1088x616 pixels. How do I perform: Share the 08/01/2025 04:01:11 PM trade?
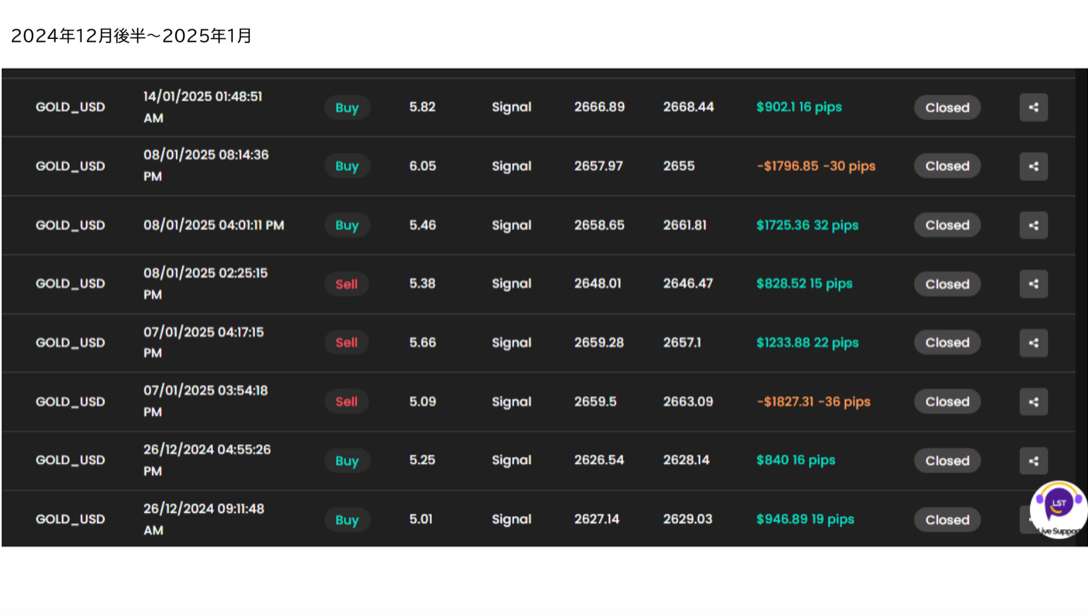pos(1033,225)
